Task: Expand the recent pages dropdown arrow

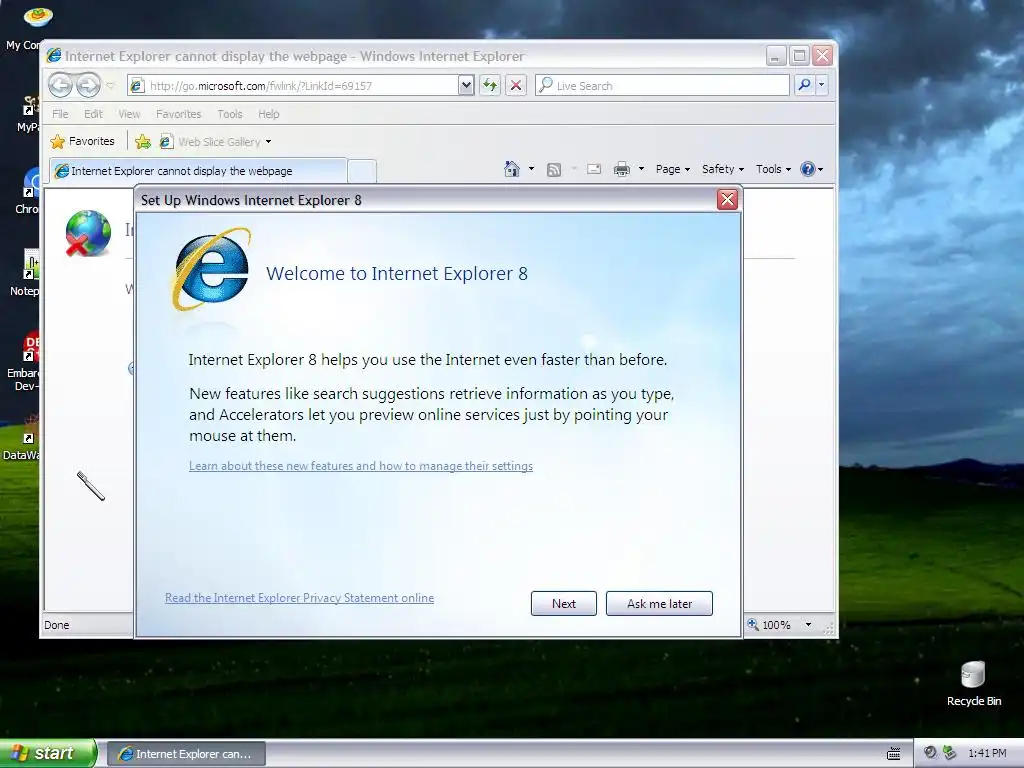Action: (110, 86)
